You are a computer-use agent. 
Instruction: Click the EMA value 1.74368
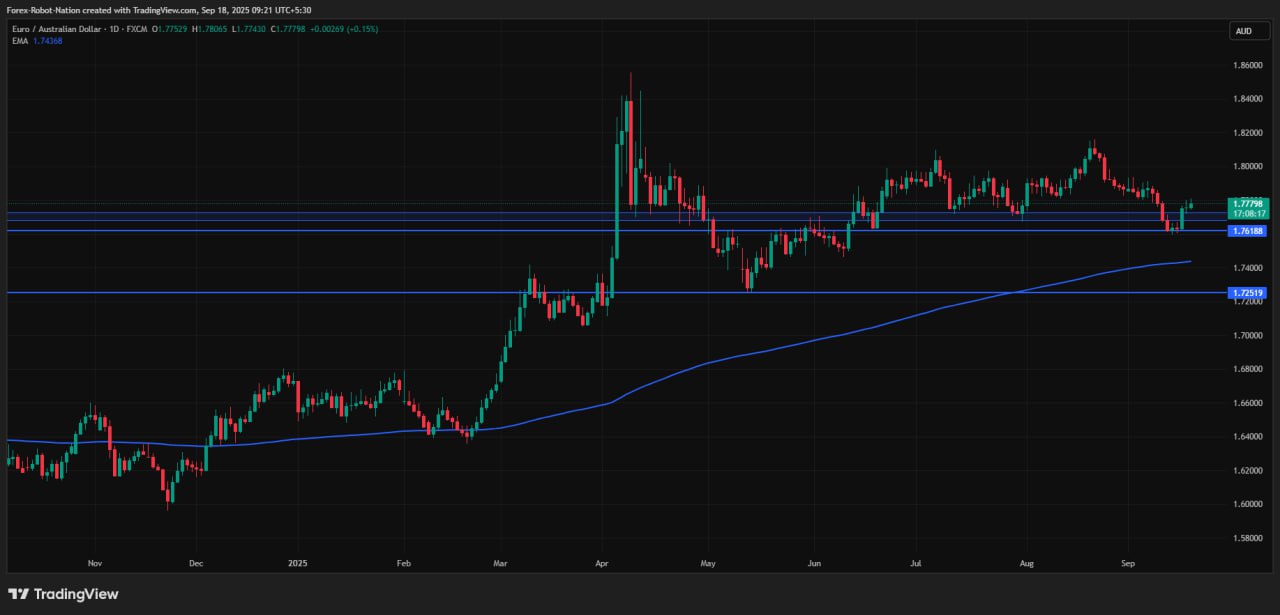[48, 41]
